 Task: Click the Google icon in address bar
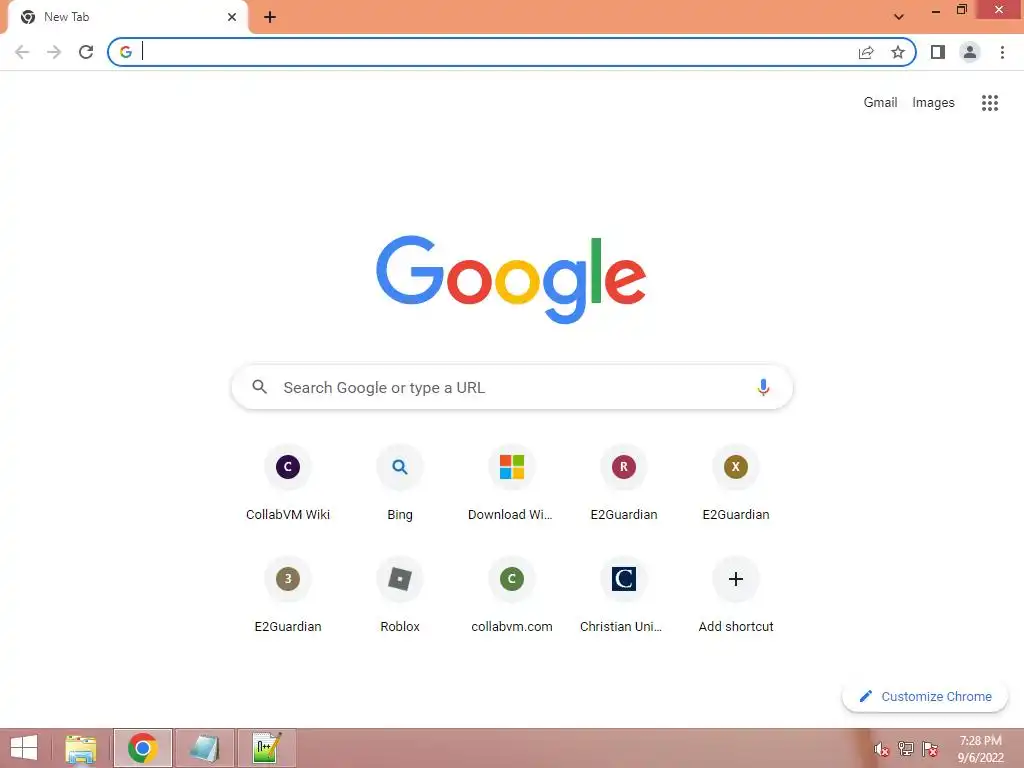pos(126,52)
